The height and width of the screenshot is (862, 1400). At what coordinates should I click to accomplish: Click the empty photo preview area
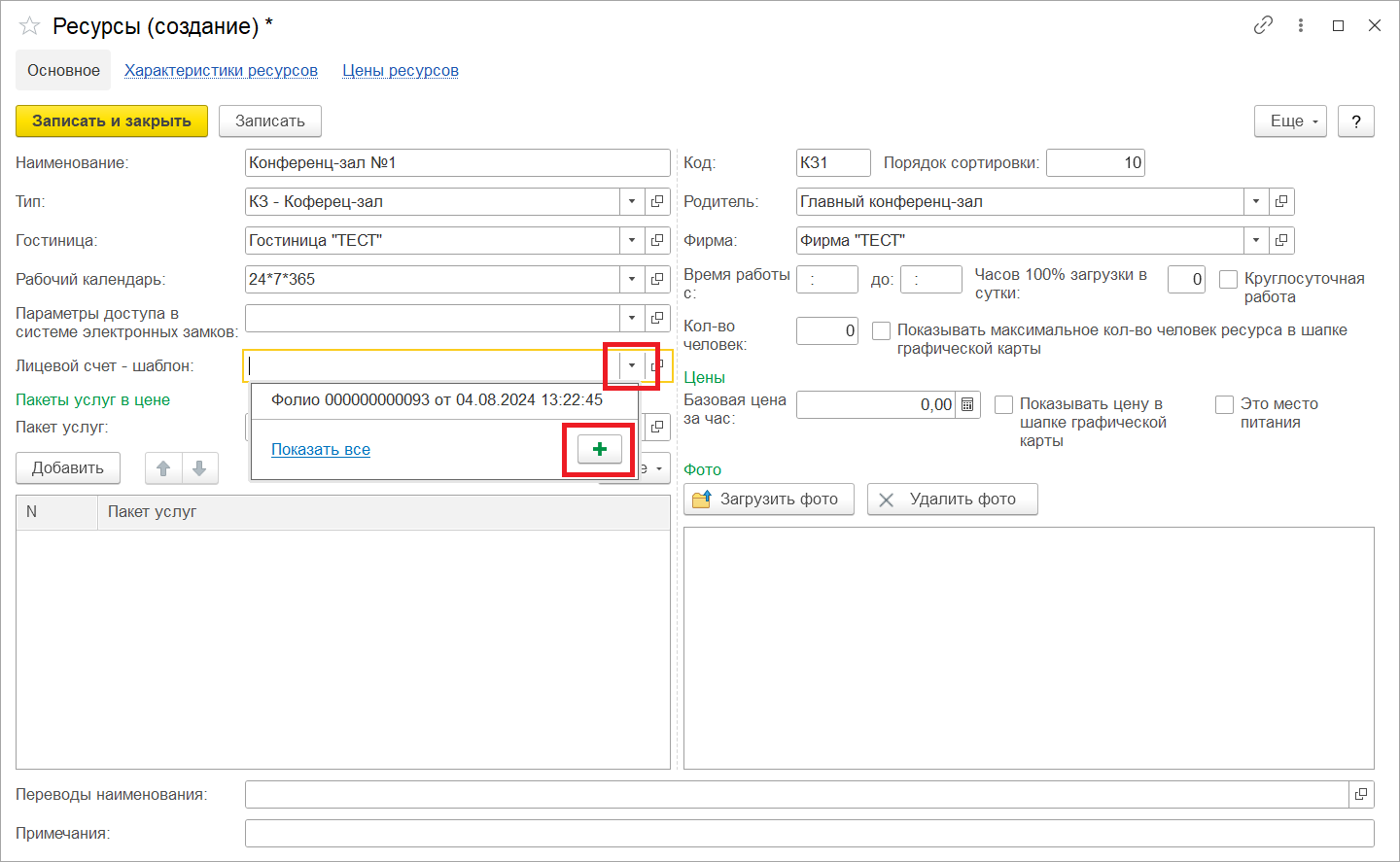(x=1029, y=648)
